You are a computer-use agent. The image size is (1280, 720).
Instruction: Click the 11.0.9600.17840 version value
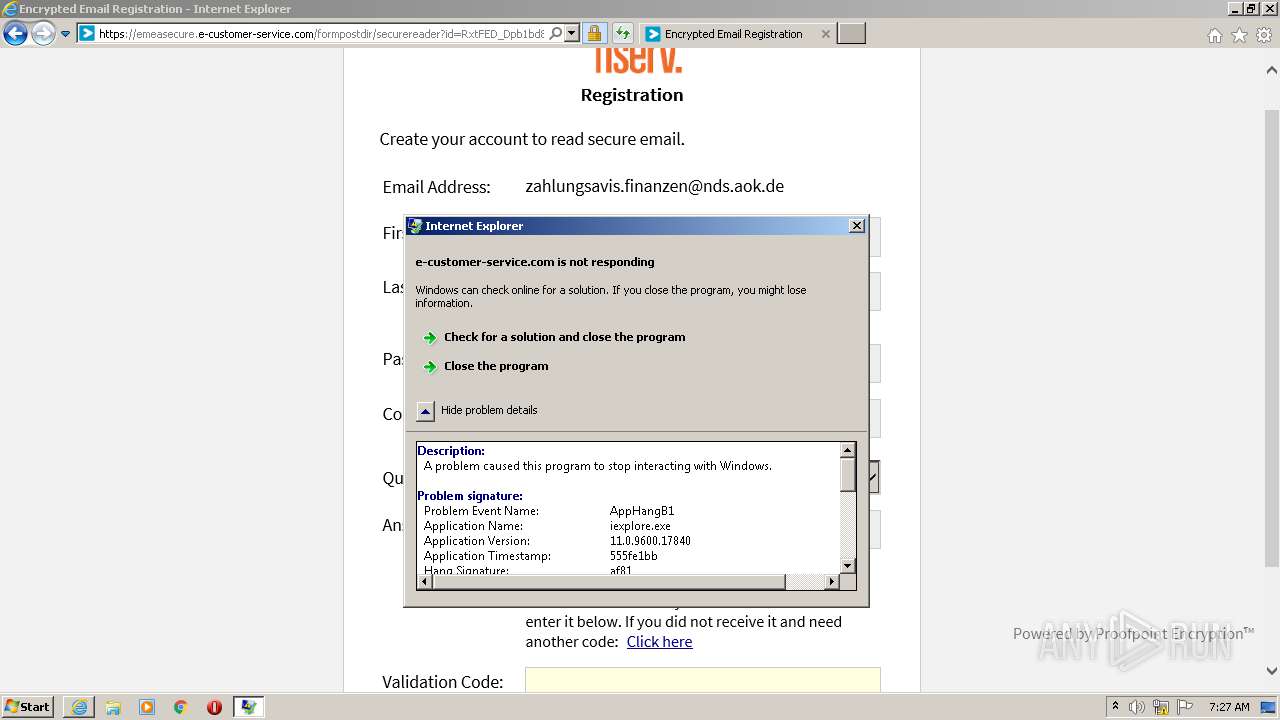click(650, 541)
